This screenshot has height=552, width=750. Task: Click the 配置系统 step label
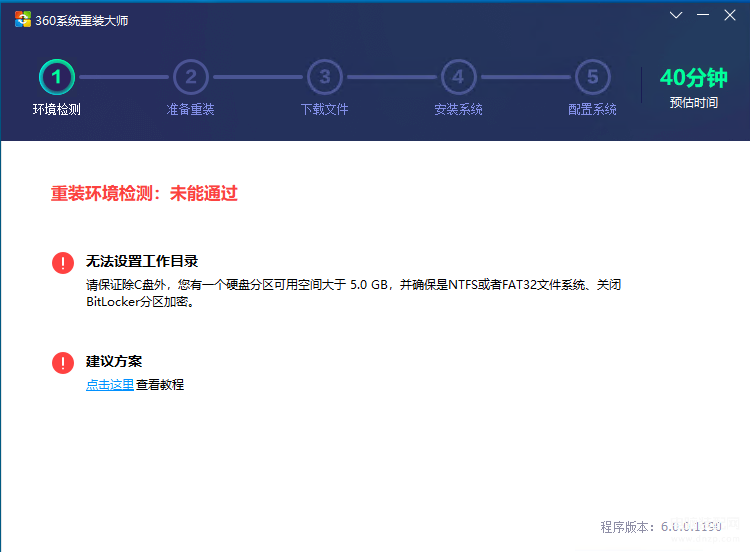(x=592, y=110)
